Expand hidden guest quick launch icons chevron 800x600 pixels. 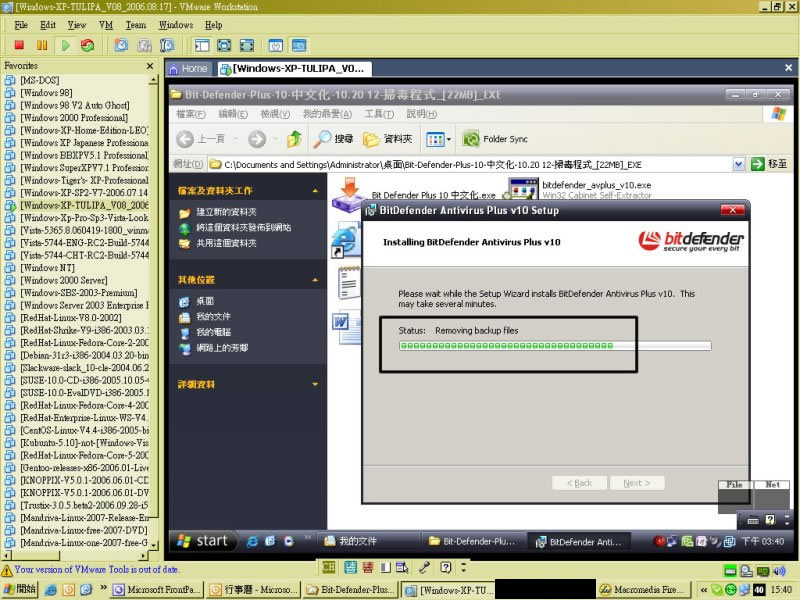coord(307,537)
